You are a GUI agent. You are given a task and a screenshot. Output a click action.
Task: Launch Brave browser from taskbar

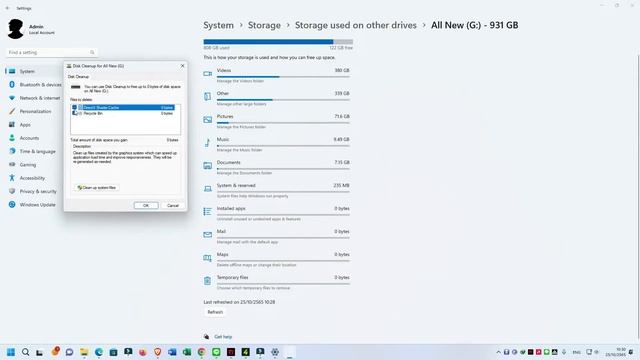(157, 352)
